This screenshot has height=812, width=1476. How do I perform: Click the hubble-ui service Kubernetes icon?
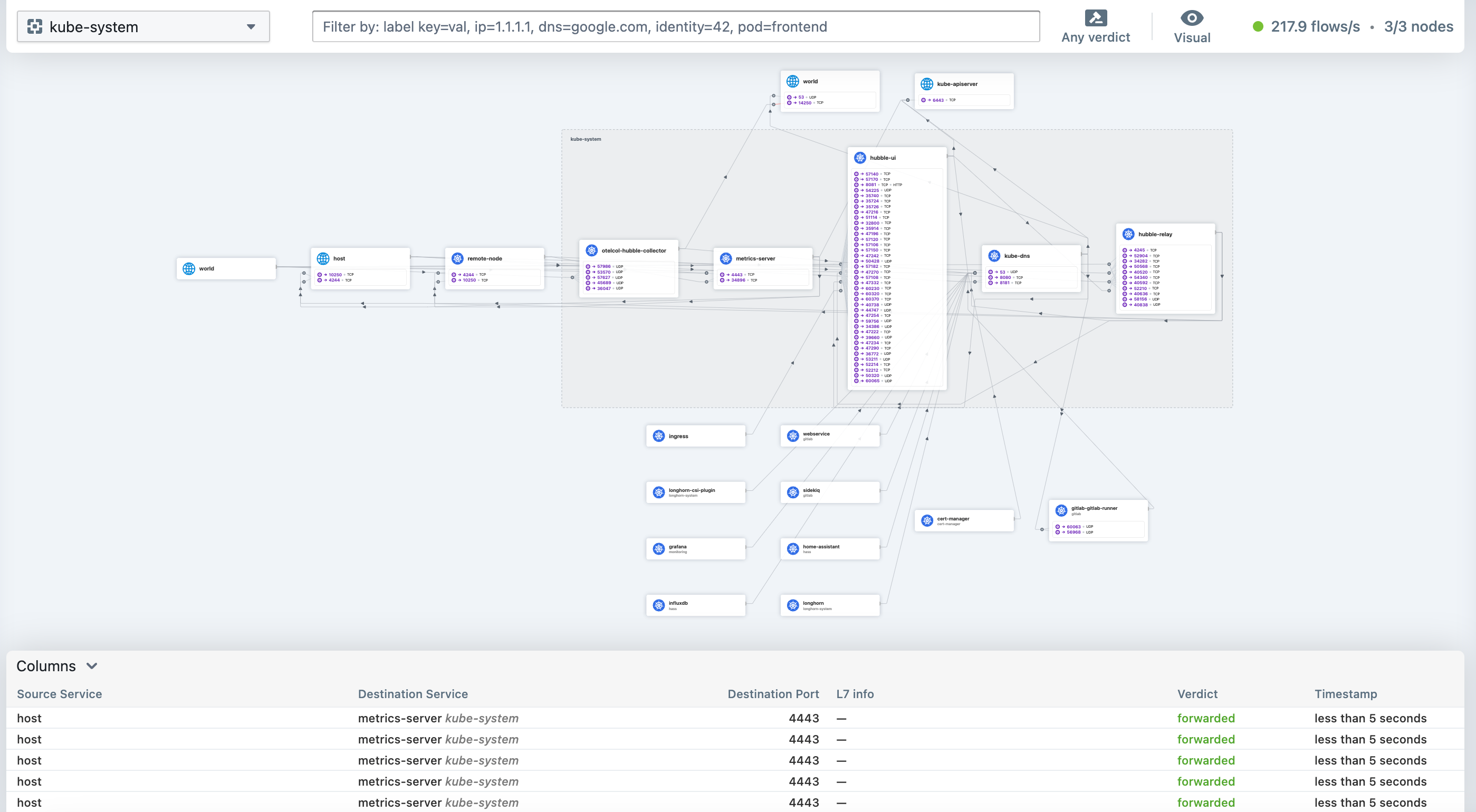(859, 158)
